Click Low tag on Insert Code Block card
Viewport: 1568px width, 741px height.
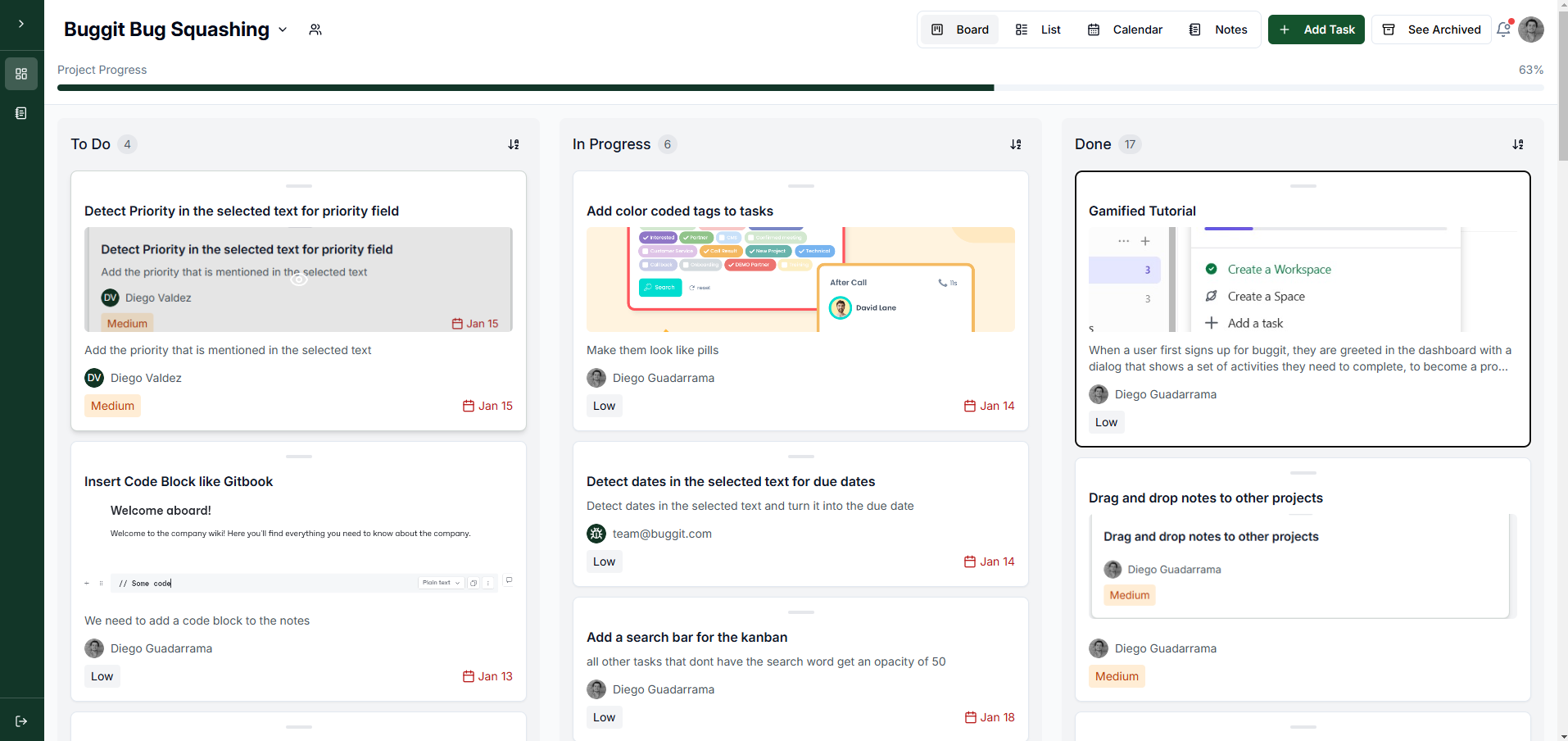(102, 676)
